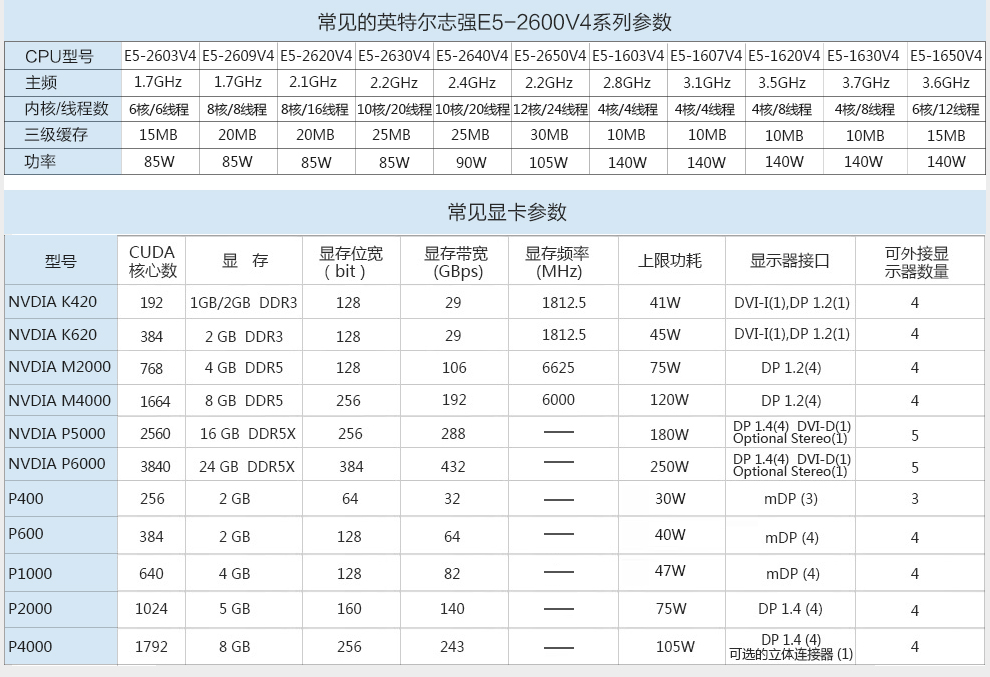Screen dimensions: 990x677
Task: Select the 243 bandwidth value
Action: pos(452,647)
